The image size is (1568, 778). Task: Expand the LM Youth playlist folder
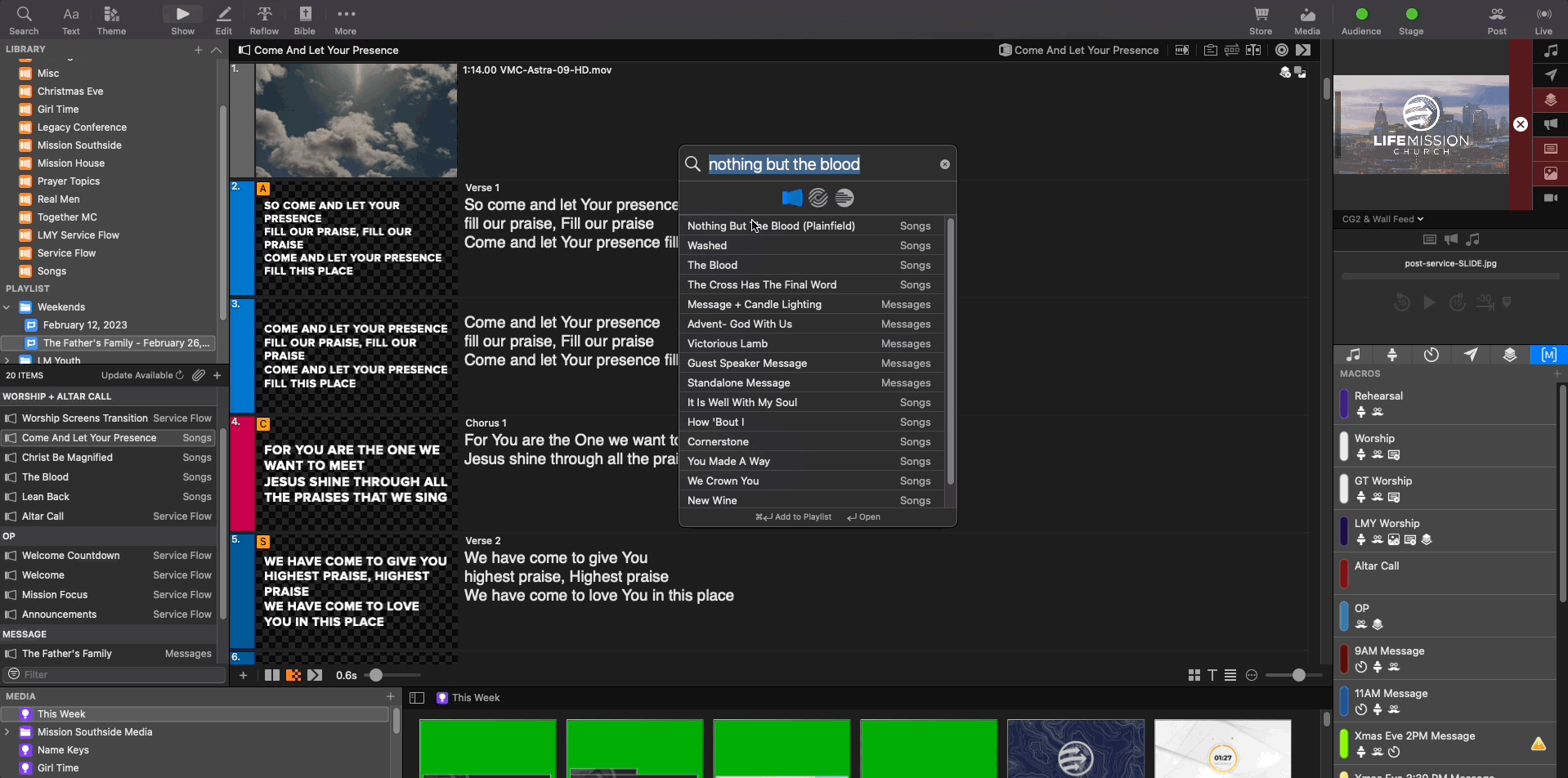7,360
